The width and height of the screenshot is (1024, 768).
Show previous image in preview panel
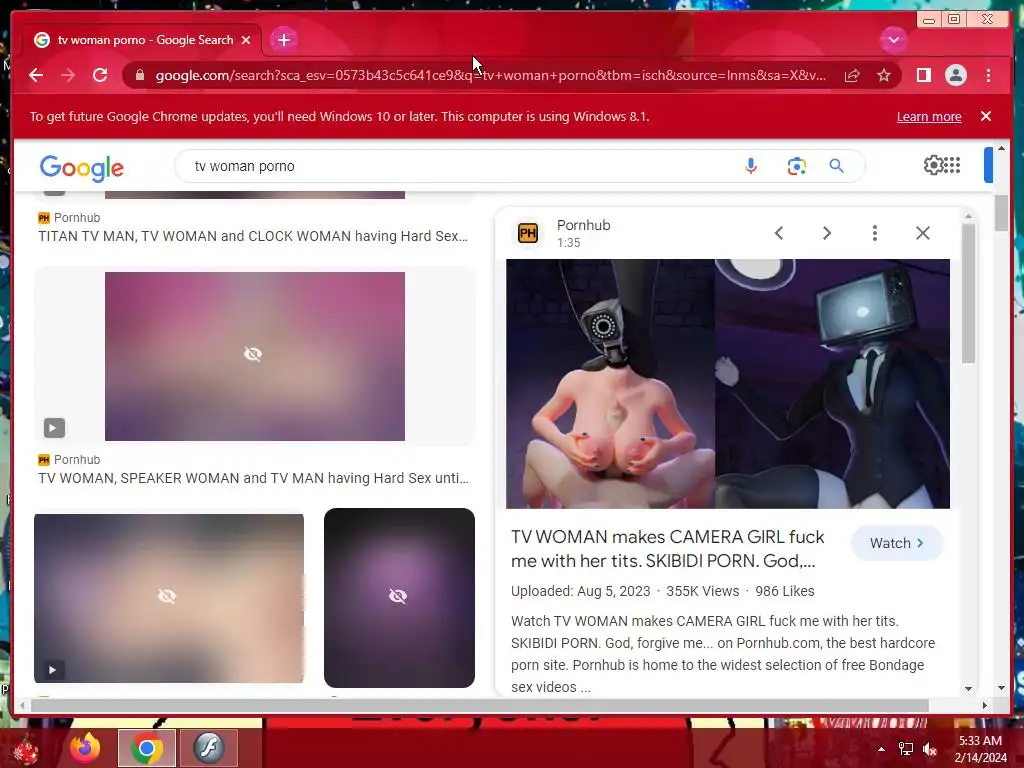[x=778, y=233]
